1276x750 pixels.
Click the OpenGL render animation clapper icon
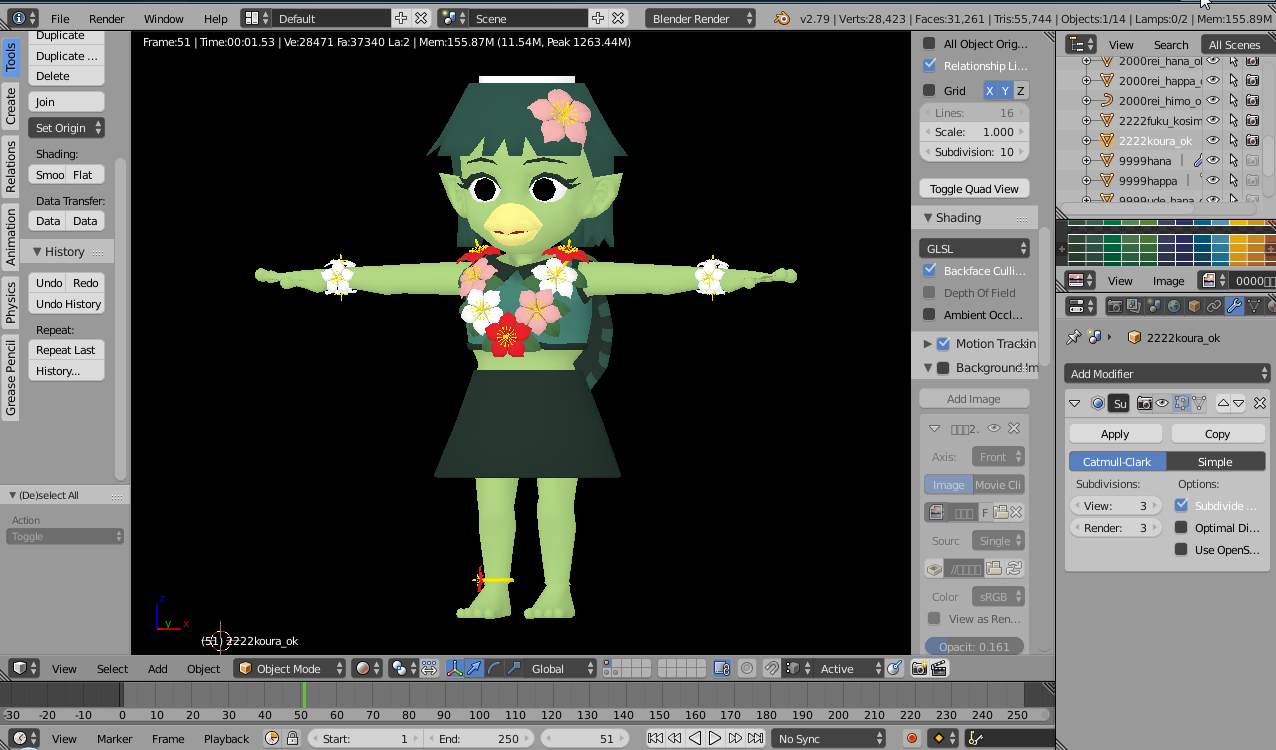pyautogui.click(x=939, y=668)
